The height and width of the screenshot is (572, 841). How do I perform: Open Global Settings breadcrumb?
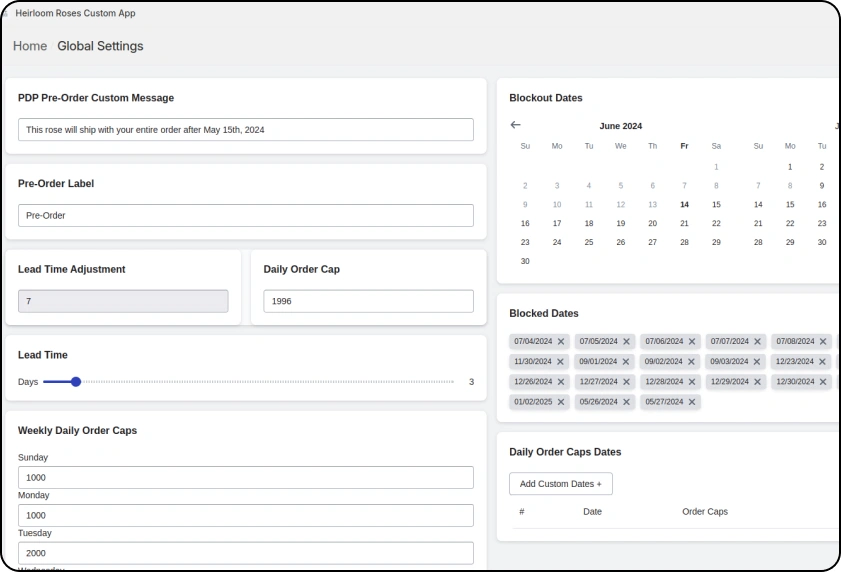click(x=100, y=46)
